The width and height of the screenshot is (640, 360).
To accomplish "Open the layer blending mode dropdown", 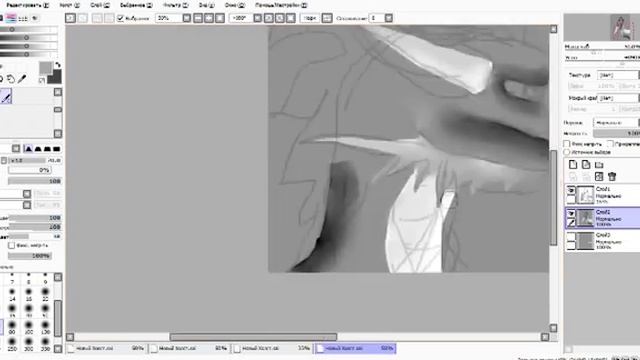I will point(616,122).
